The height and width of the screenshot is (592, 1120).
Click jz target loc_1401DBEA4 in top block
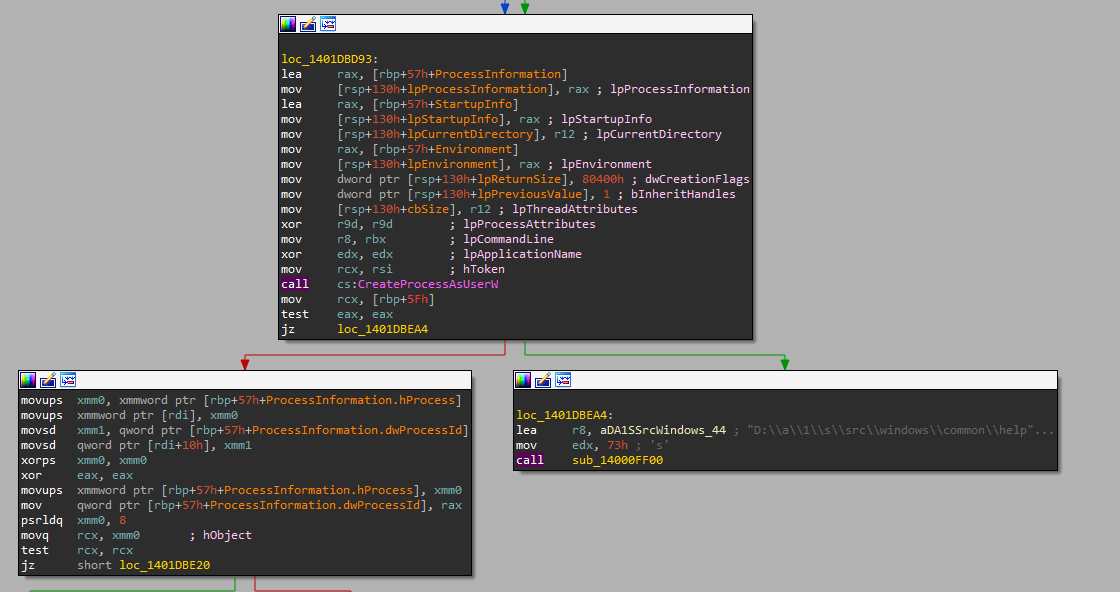[383, 329]
